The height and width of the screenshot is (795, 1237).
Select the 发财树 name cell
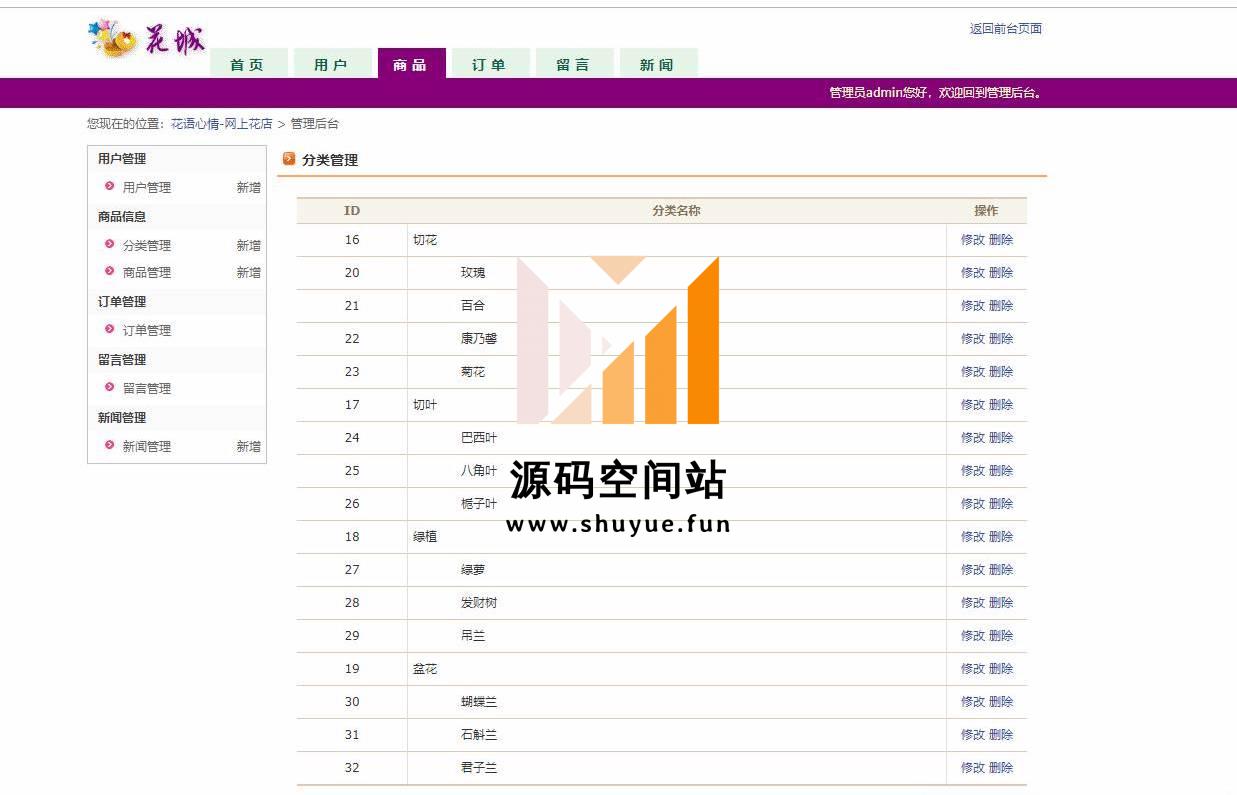point(677,603)
